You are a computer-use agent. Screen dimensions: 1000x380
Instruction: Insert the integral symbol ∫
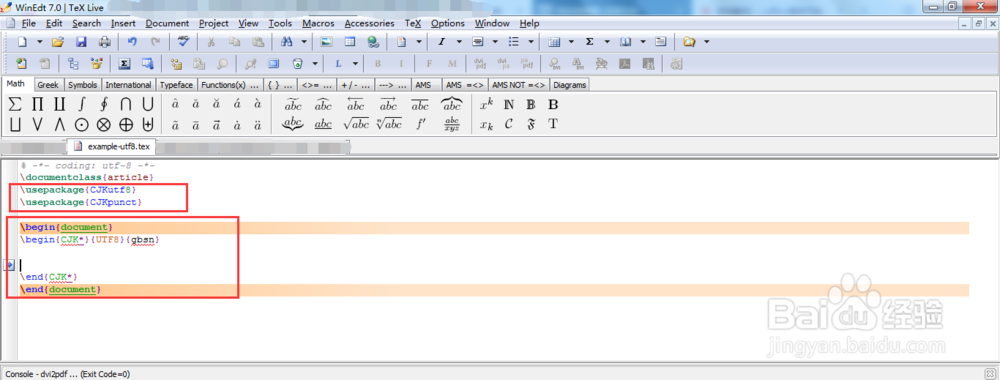coord(82,105)
